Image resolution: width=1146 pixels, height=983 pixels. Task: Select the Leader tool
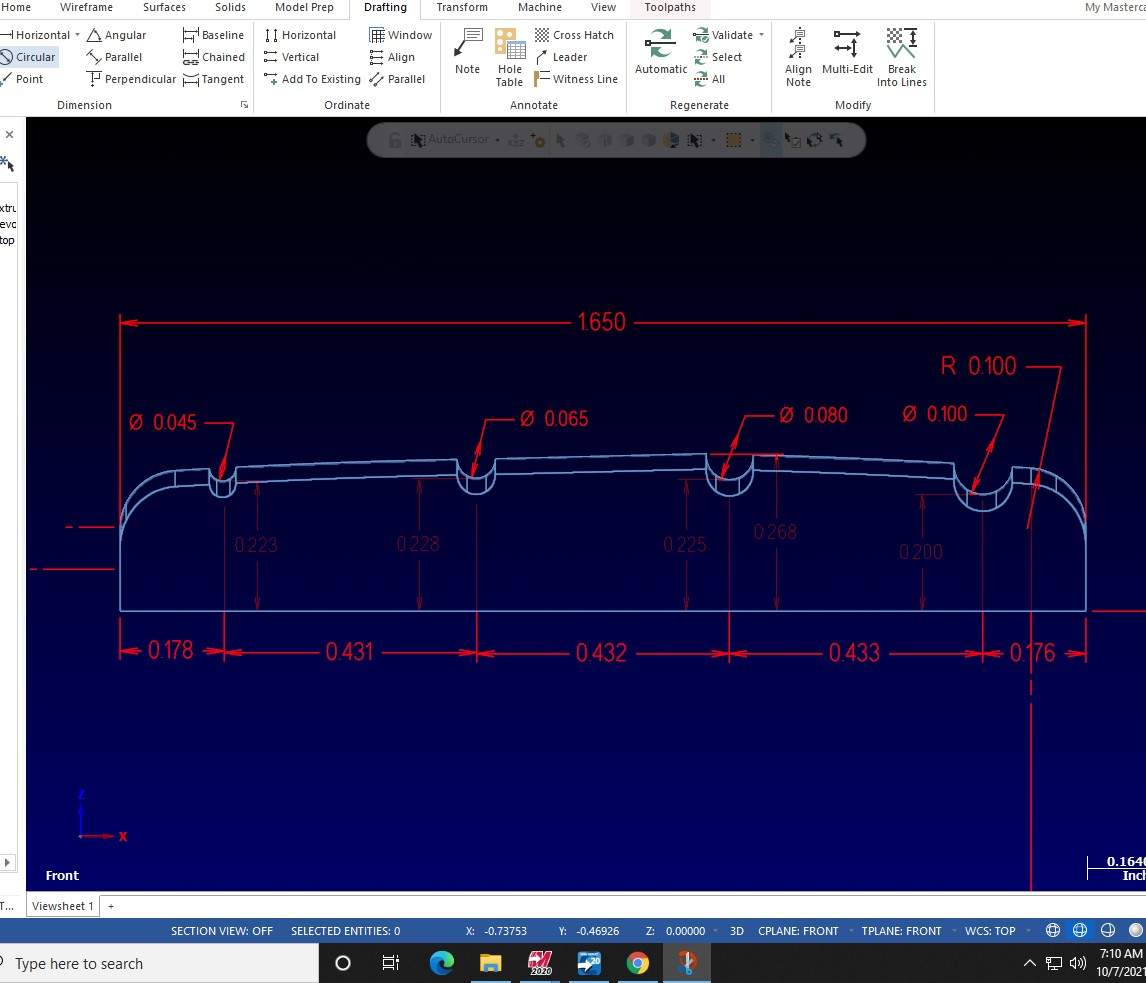[x=561, y=57]
